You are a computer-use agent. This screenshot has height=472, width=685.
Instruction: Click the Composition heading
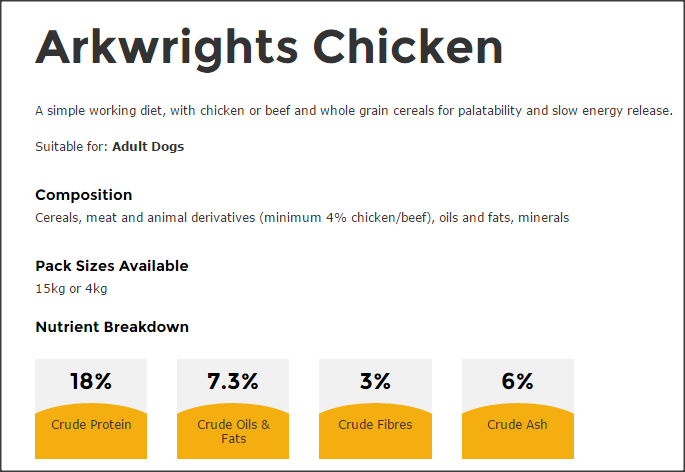(83, 195)
